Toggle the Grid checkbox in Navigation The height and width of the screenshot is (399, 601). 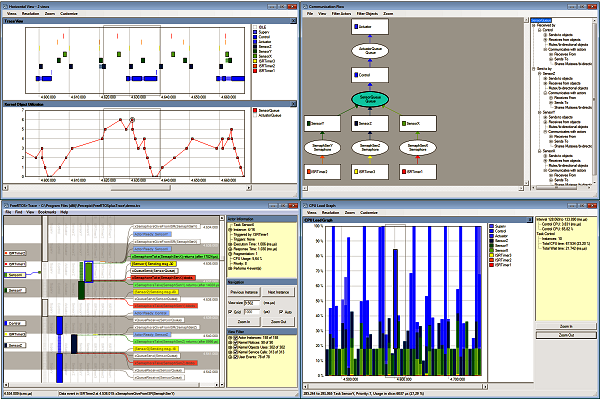coord(231,312)
